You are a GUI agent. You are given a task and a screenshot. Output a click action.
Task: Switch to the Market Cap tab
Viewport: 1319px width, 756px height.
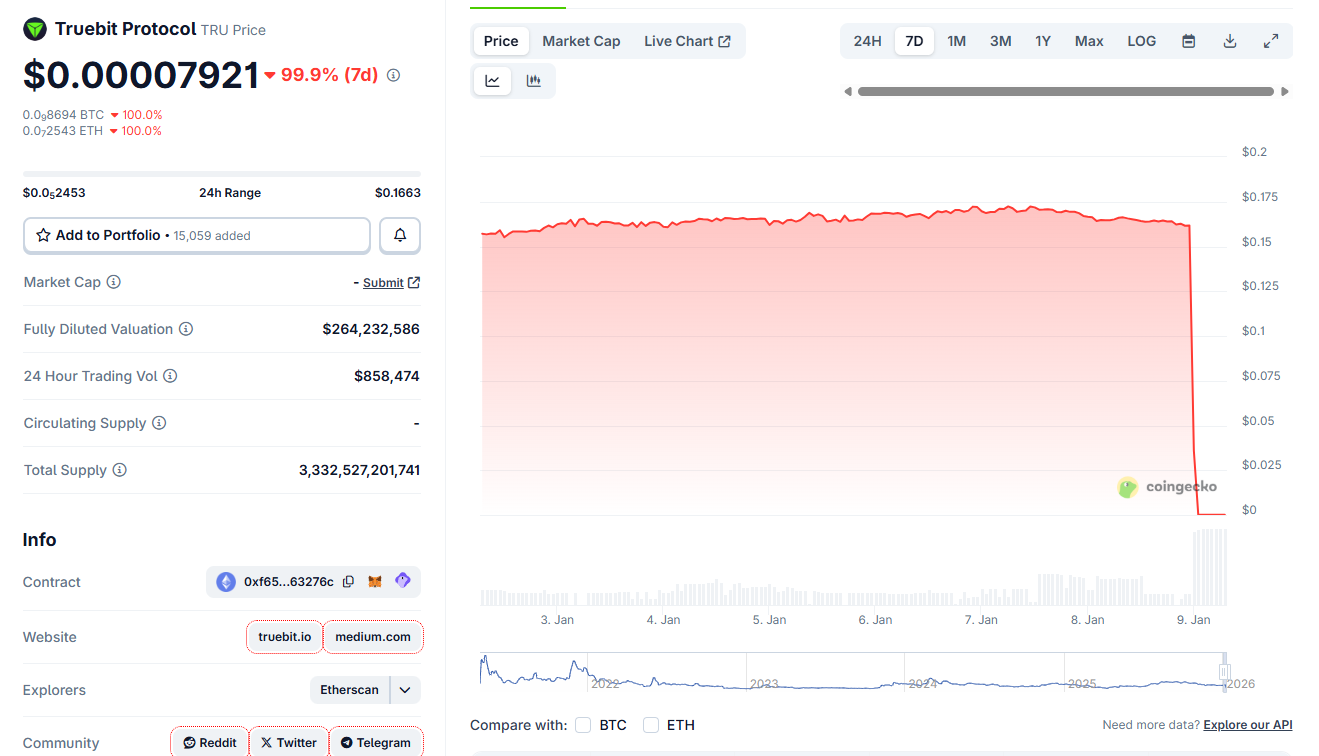(581, 40)
